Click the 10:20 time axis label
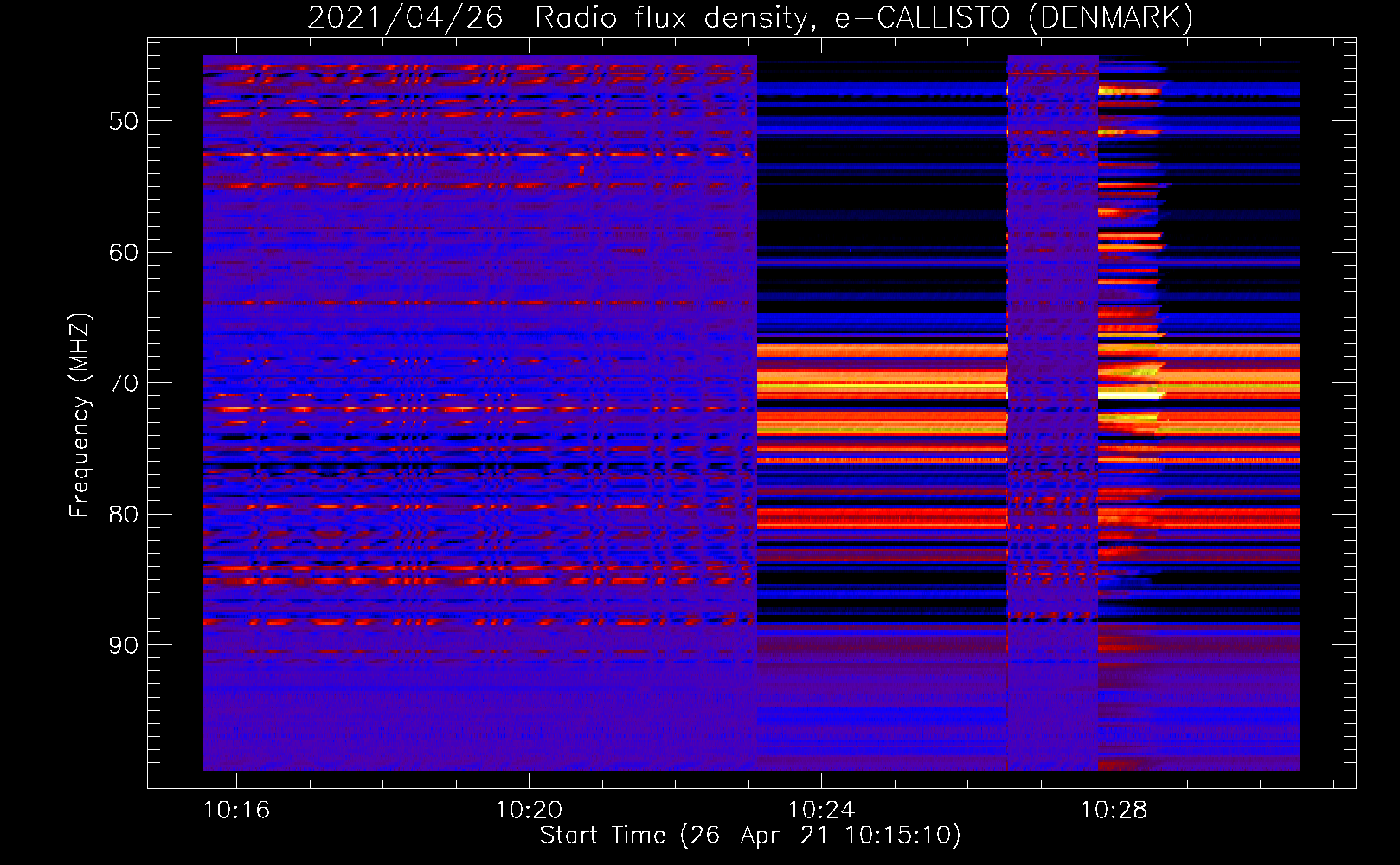 529,811
